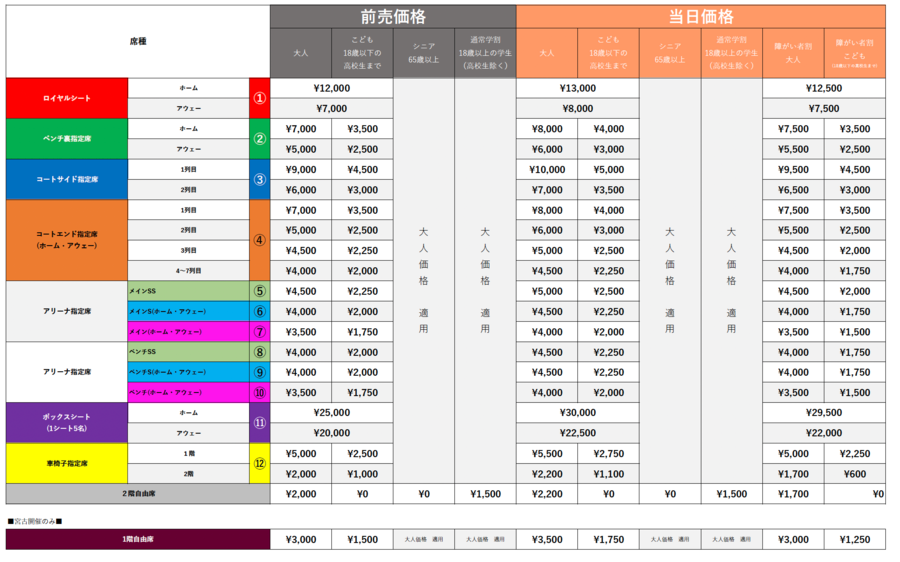
Task: Select the 2階自由席 row label
Action: (137, 494)
